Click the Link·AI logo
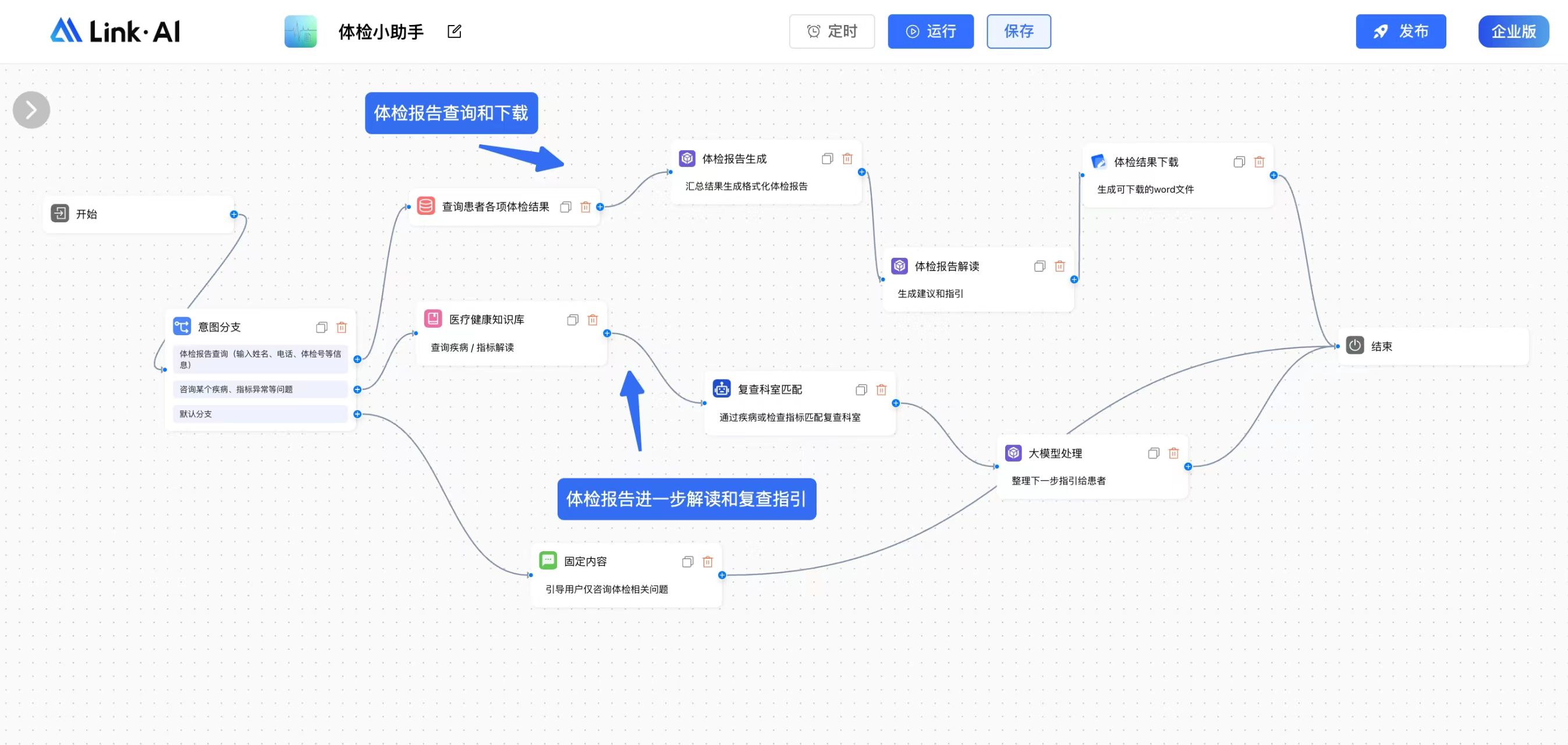 (x=115, y=31)
